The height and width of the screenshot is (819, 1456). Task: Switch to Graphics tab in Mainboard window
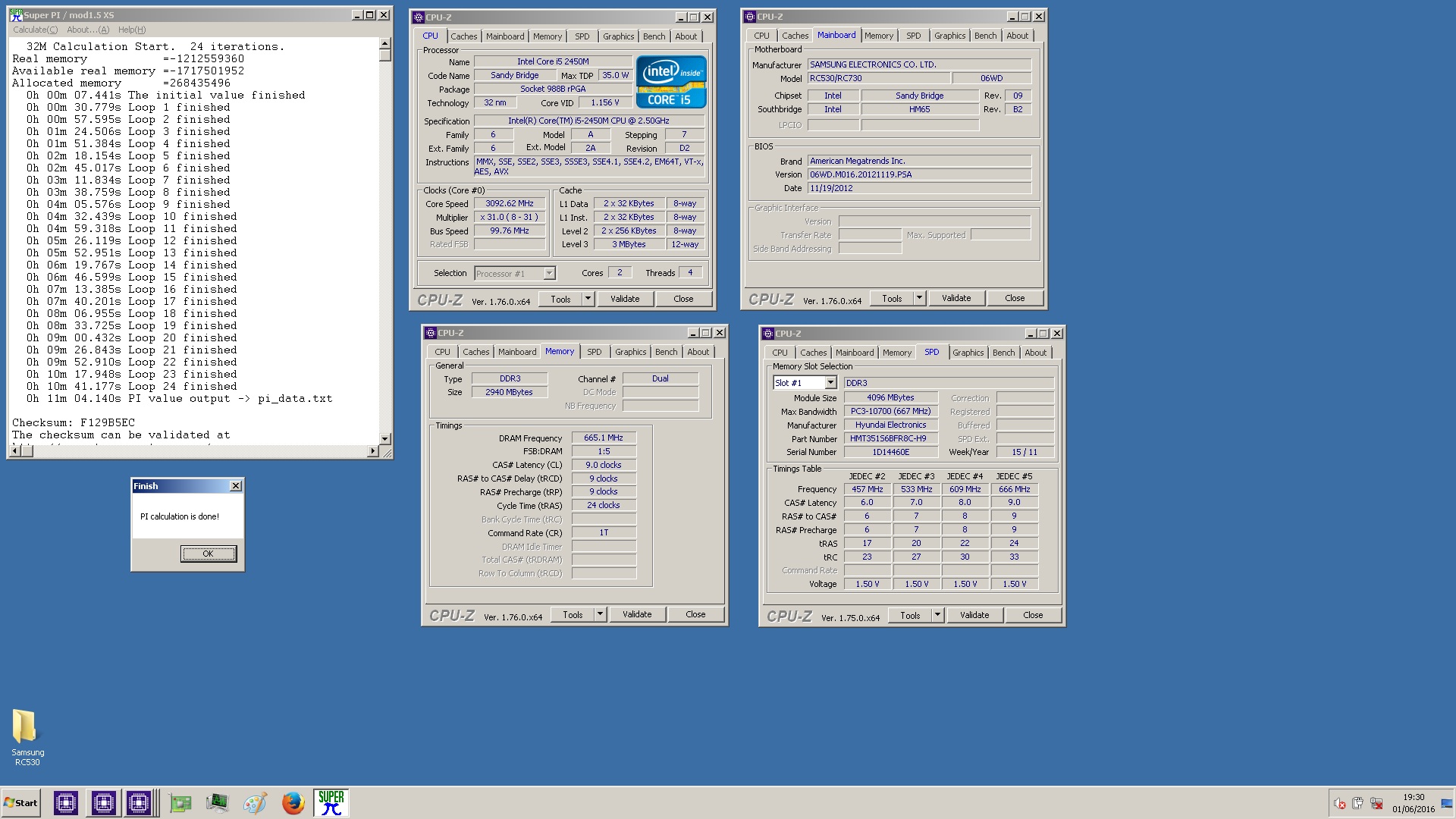coord(949,36)
